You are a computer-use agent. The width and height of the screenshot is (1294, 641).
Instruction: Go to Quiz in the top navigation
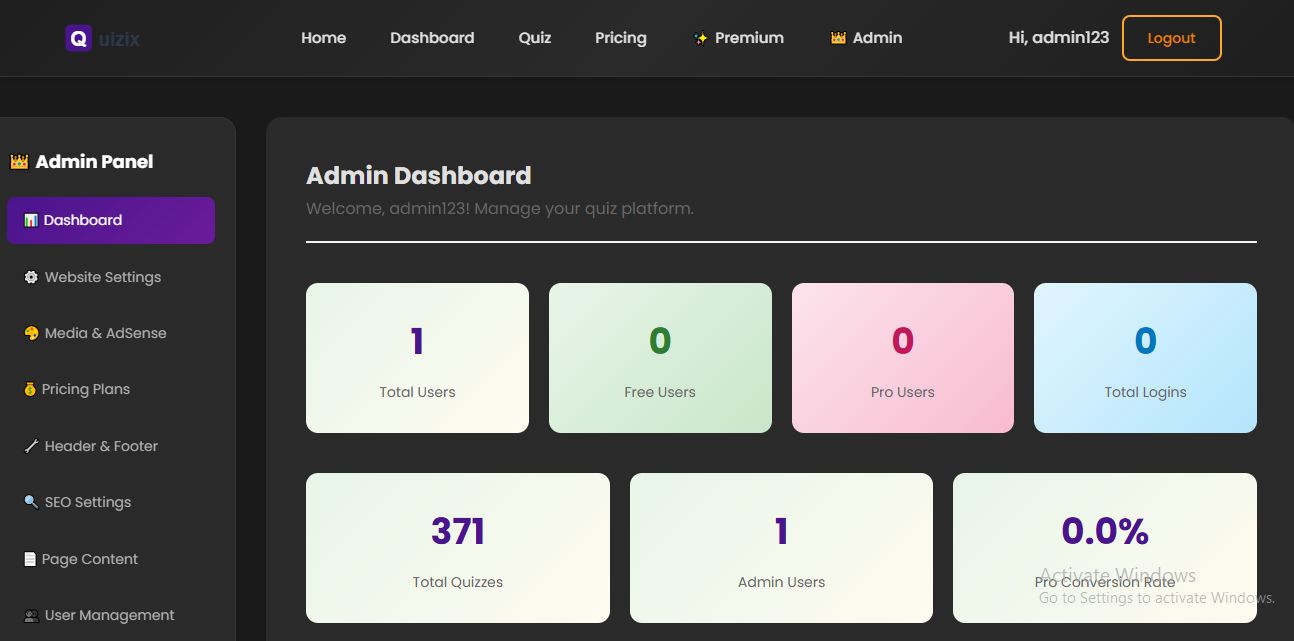pos(535,38)
